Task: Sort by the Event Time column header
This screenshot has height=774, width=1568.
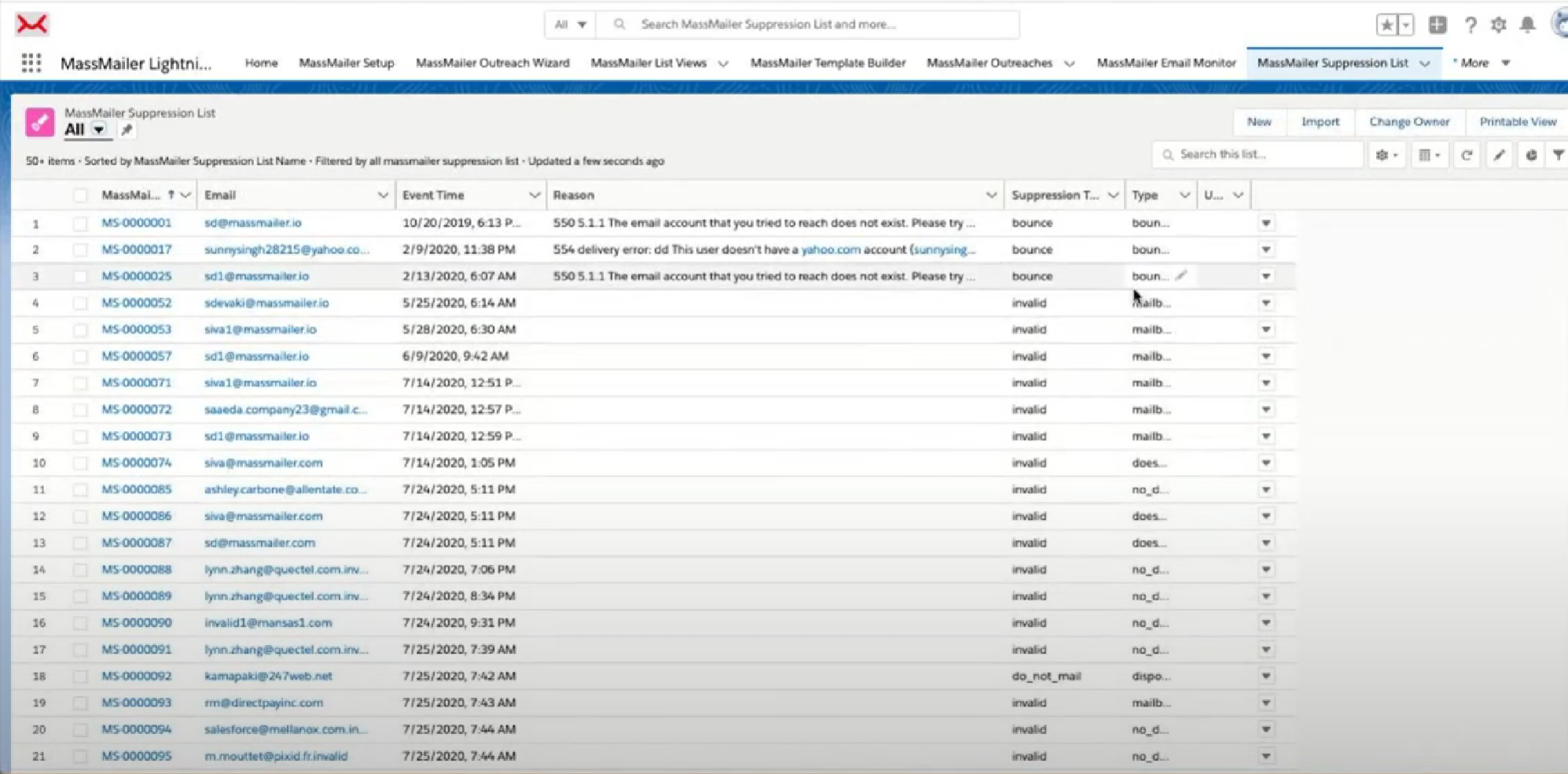Action: click(433, 195)
